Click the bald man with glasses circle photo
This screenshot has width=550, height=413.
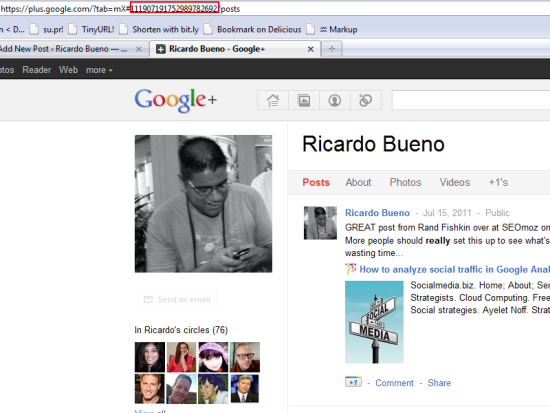pos(245,357)
